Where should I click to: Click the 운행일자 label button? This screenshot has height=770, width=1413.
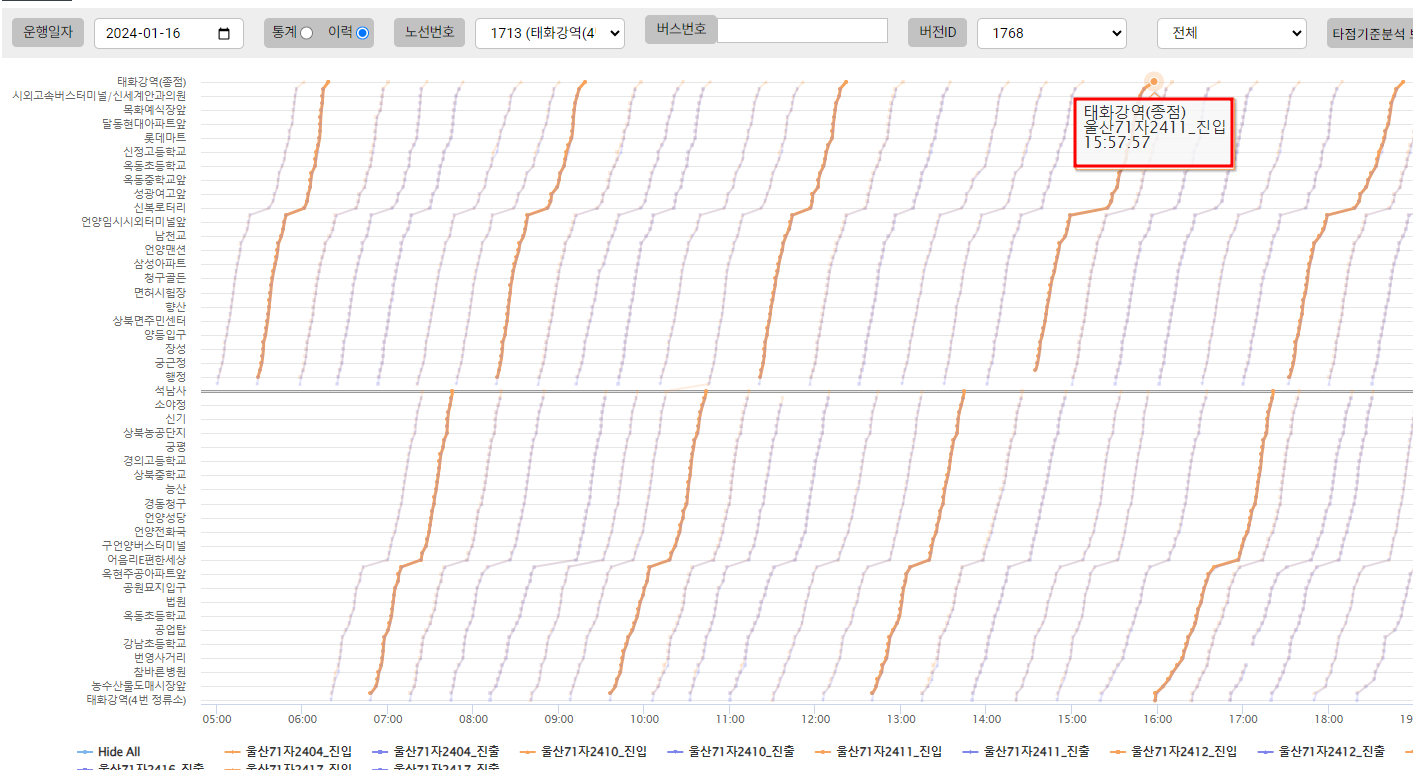click(x=48, y=32)
